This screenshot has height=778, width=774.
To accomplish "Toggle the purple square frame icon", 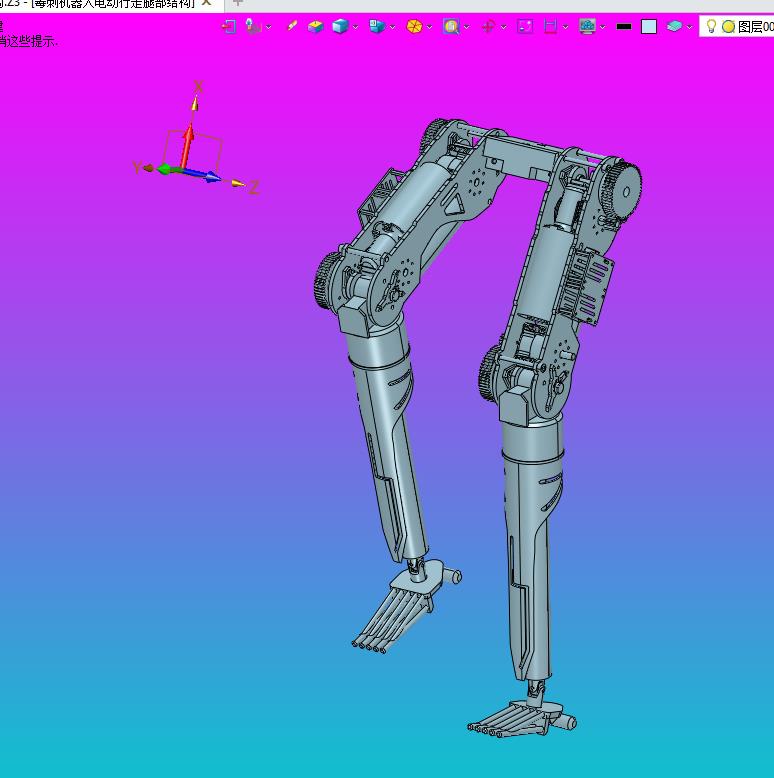I will pyautogui.click(x=525, y=27).
